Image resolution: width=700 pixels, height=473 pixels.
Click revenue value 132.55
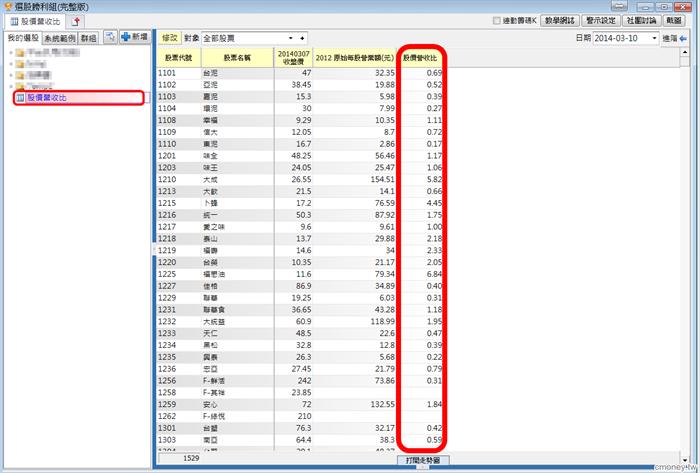(x=382, y=404)
